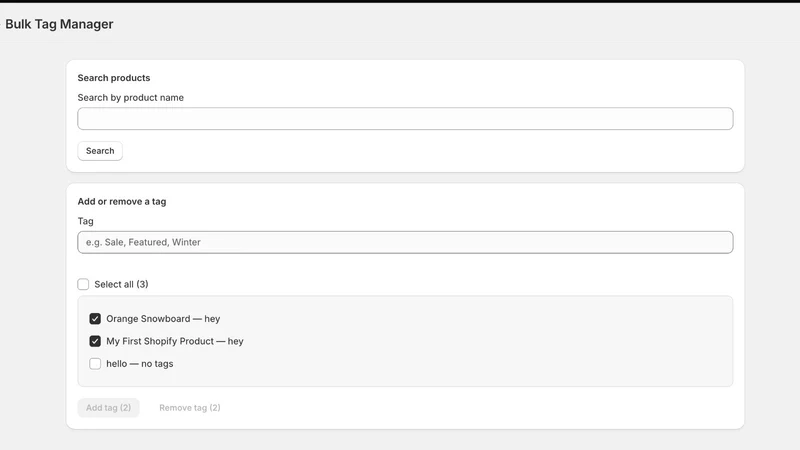
Task: Check the Select all (3) checkbox
Action: tap(83, 284)
